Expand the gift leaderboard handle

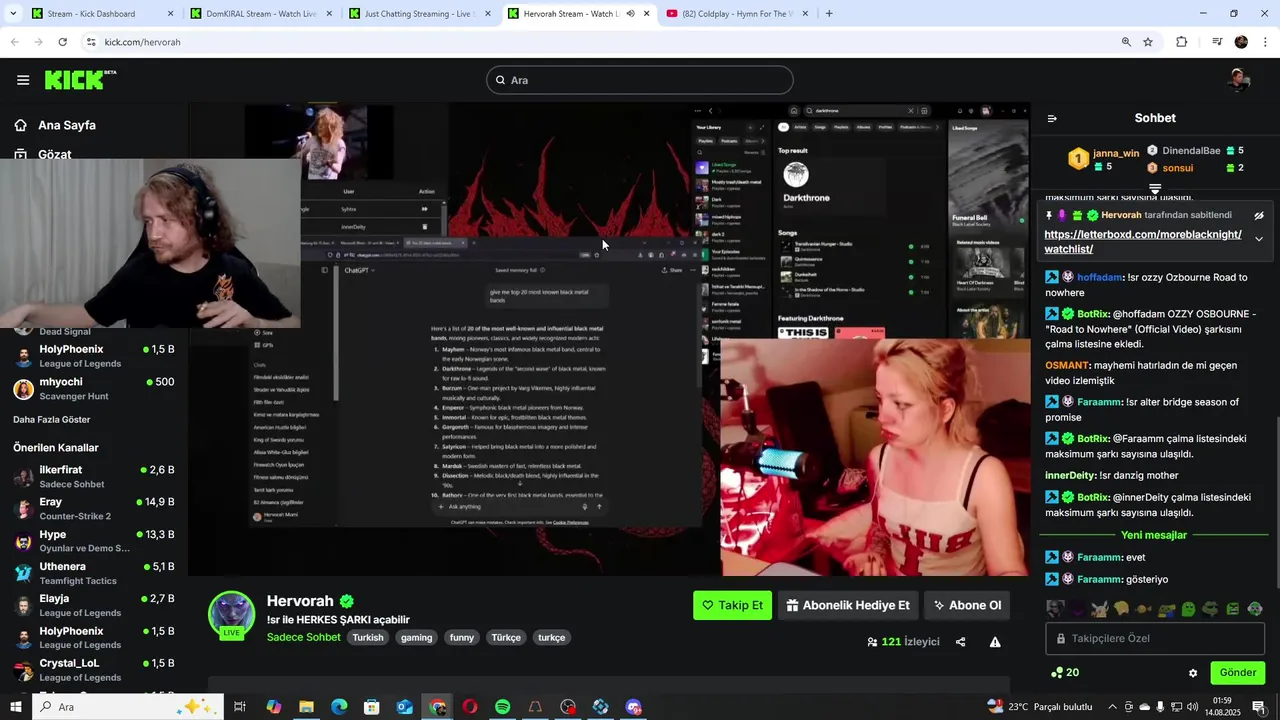coord(1155,188)
